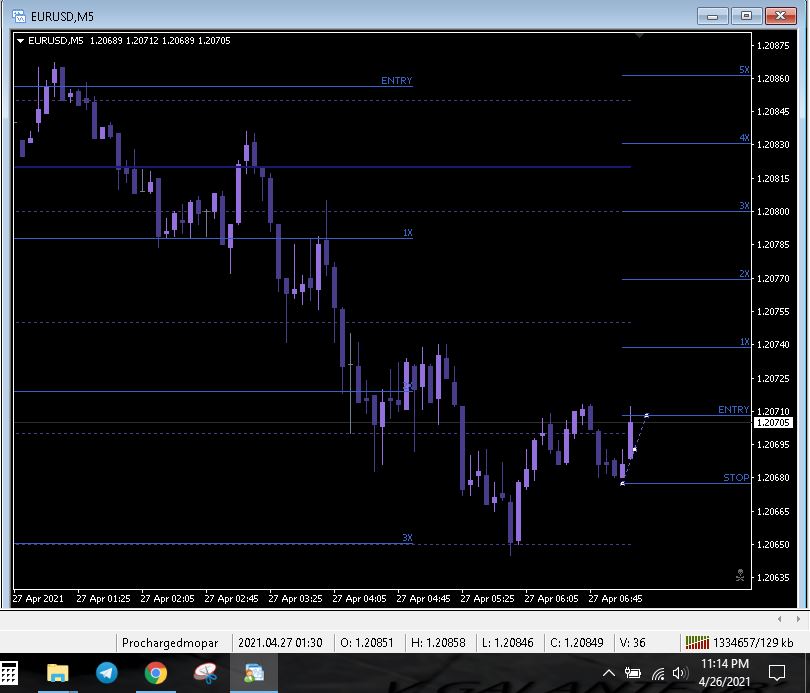This screenshot has height=693, width=810.
Task: Select the right-side 1X level label
Action: click(744, 342)
